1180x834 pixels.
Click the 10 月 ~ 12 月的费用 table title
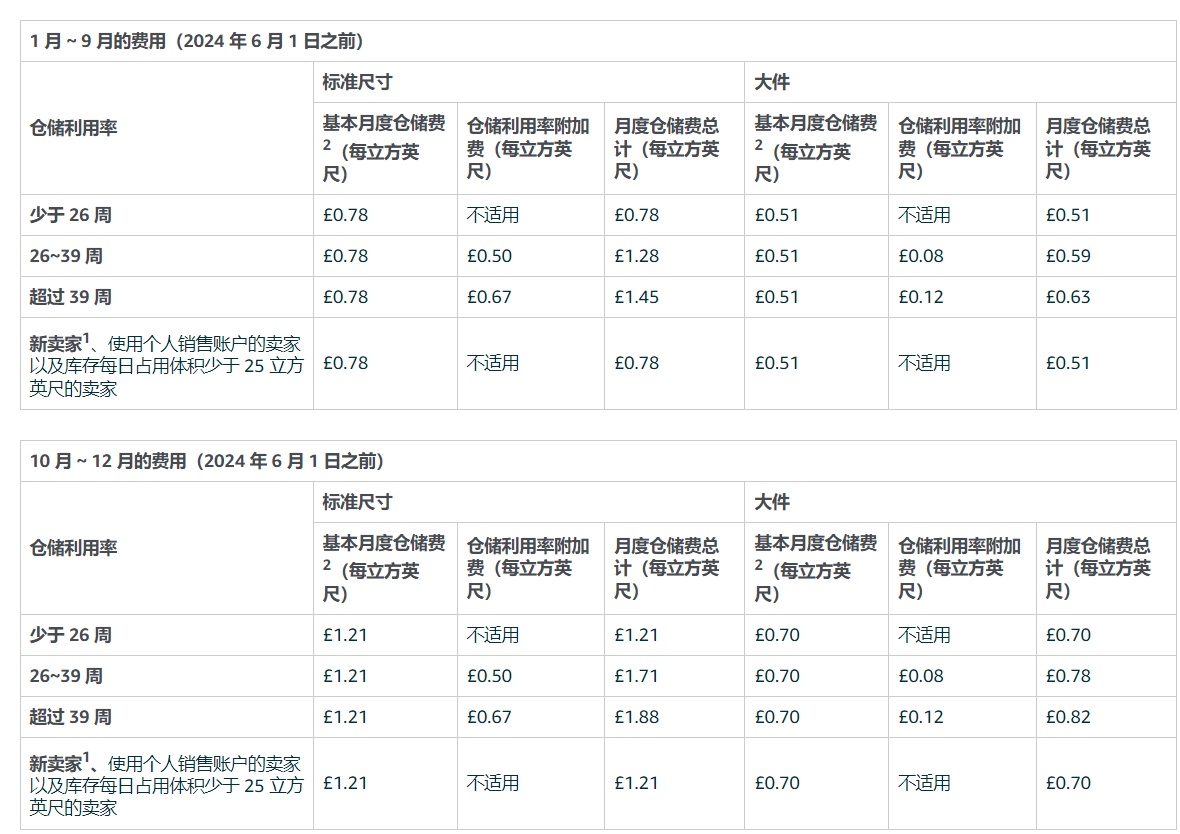pyautogui.click(x=207, y=461)
